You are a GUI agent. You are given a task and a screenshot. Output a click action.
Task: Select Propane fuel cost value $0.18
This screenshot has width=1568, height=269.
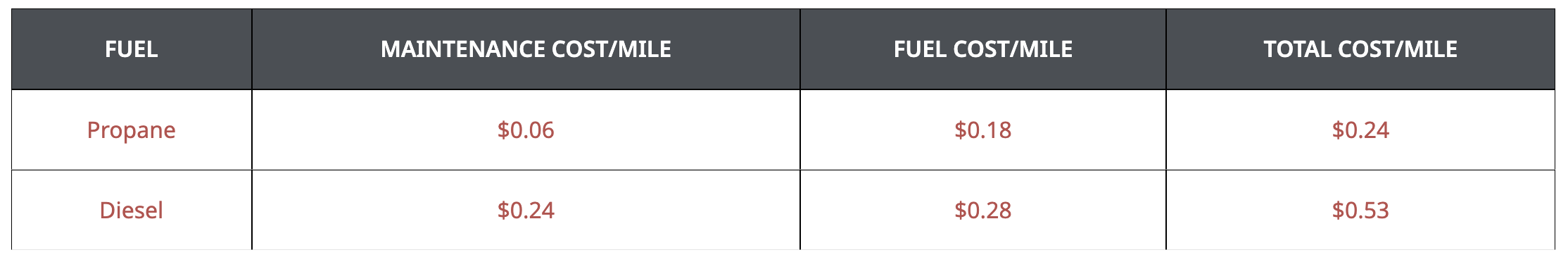coord(983,130)
